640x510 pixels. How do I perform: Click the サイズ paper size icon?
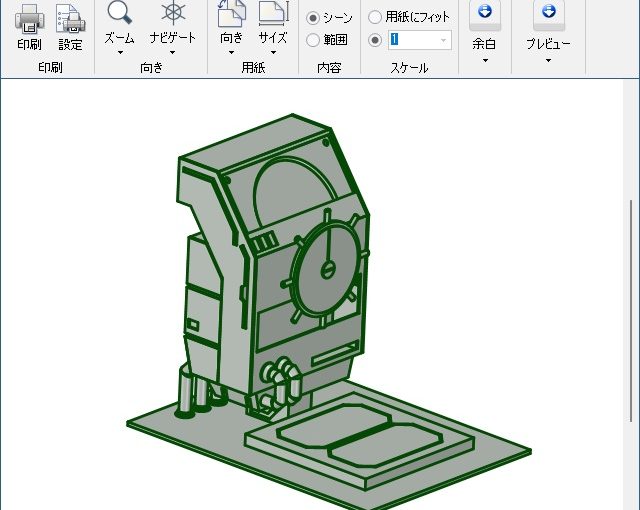tap(272, 14)
